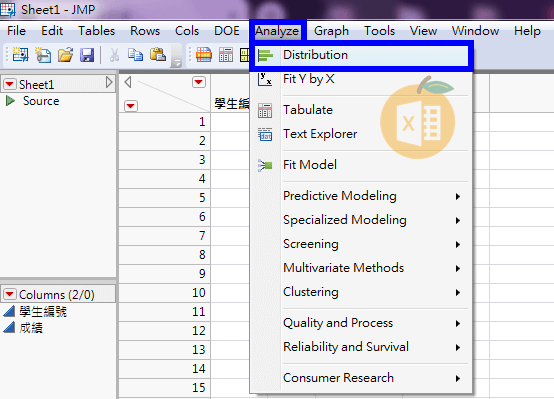This screenshot has height=399, width=554.
Task: Select row number 5
Action: (x=165, y=198)
